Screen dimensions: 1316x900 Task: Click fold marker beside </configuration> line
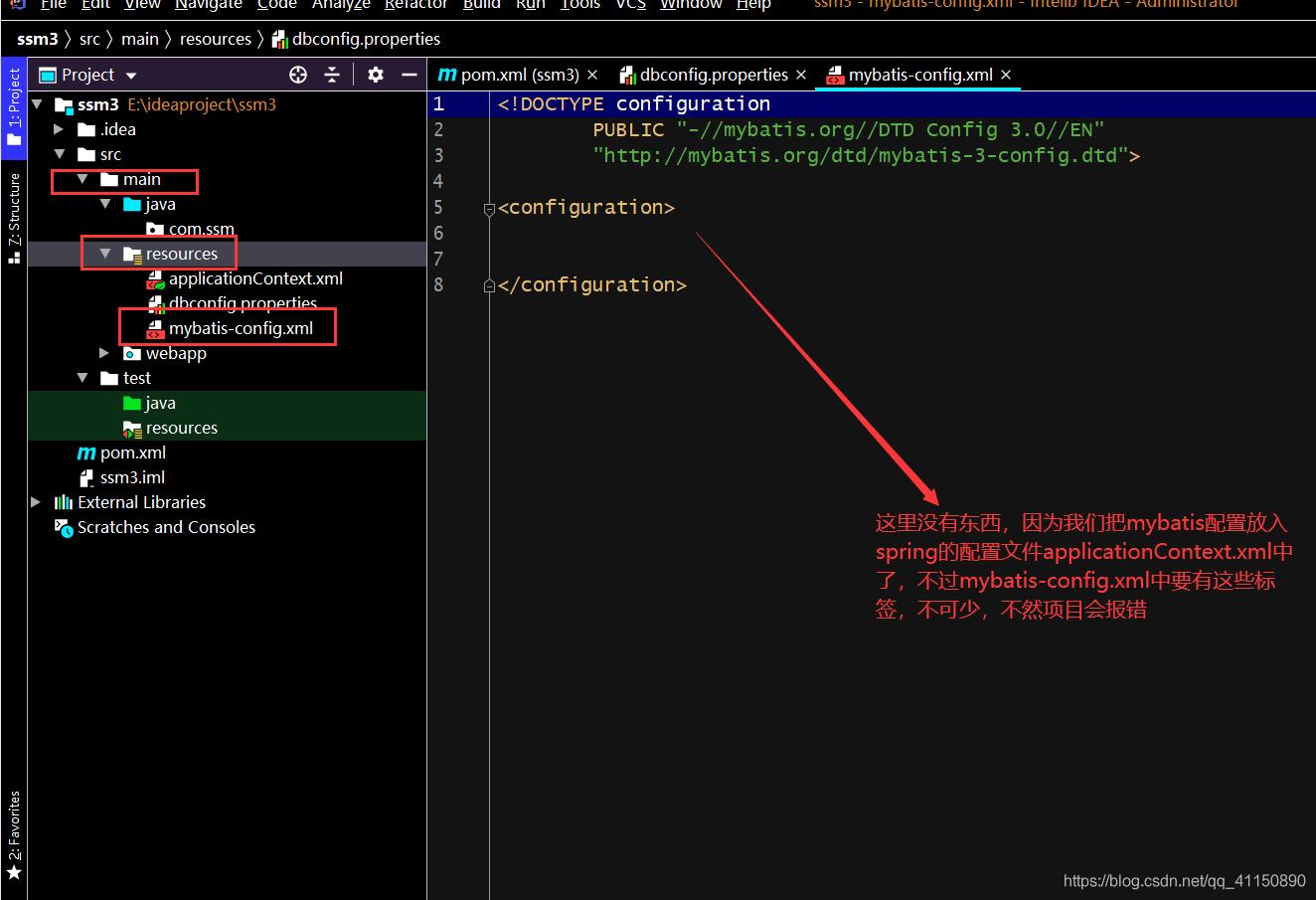[488, 286]
